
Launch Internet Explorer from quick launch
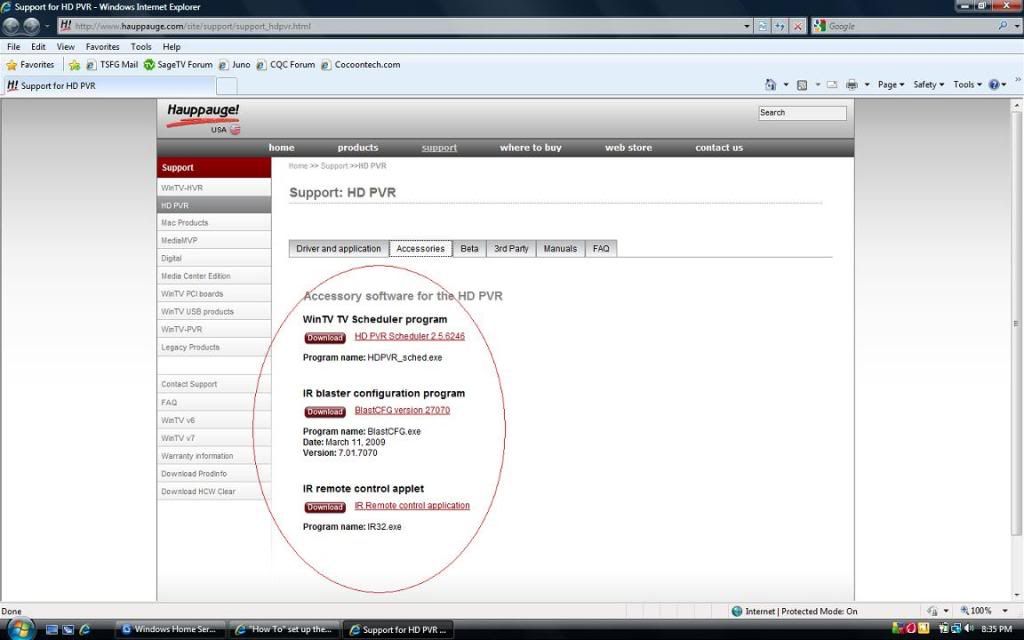85,630
